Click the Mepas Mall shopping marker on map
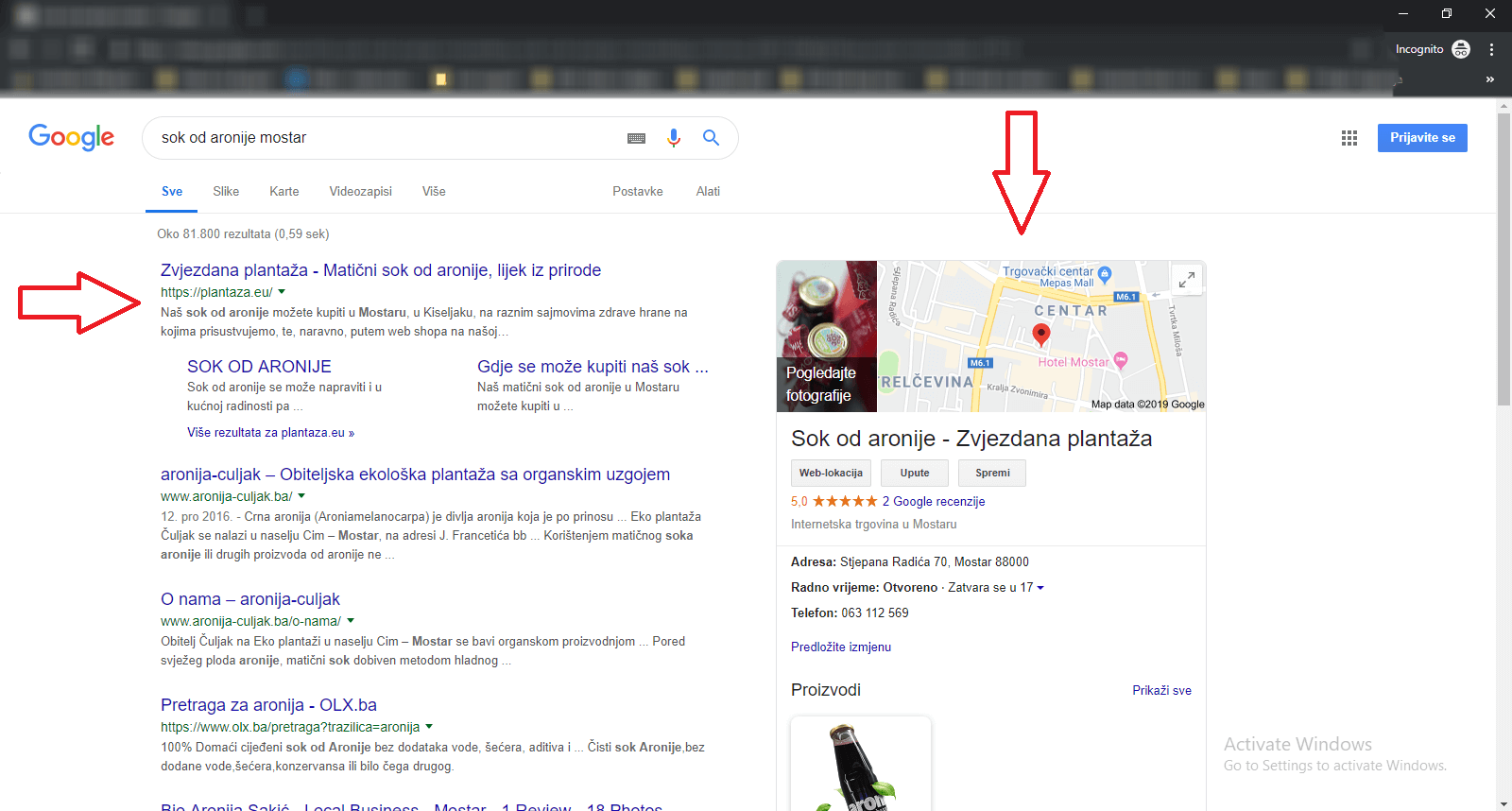The image size is (1512, 811). pos(1105,275)
